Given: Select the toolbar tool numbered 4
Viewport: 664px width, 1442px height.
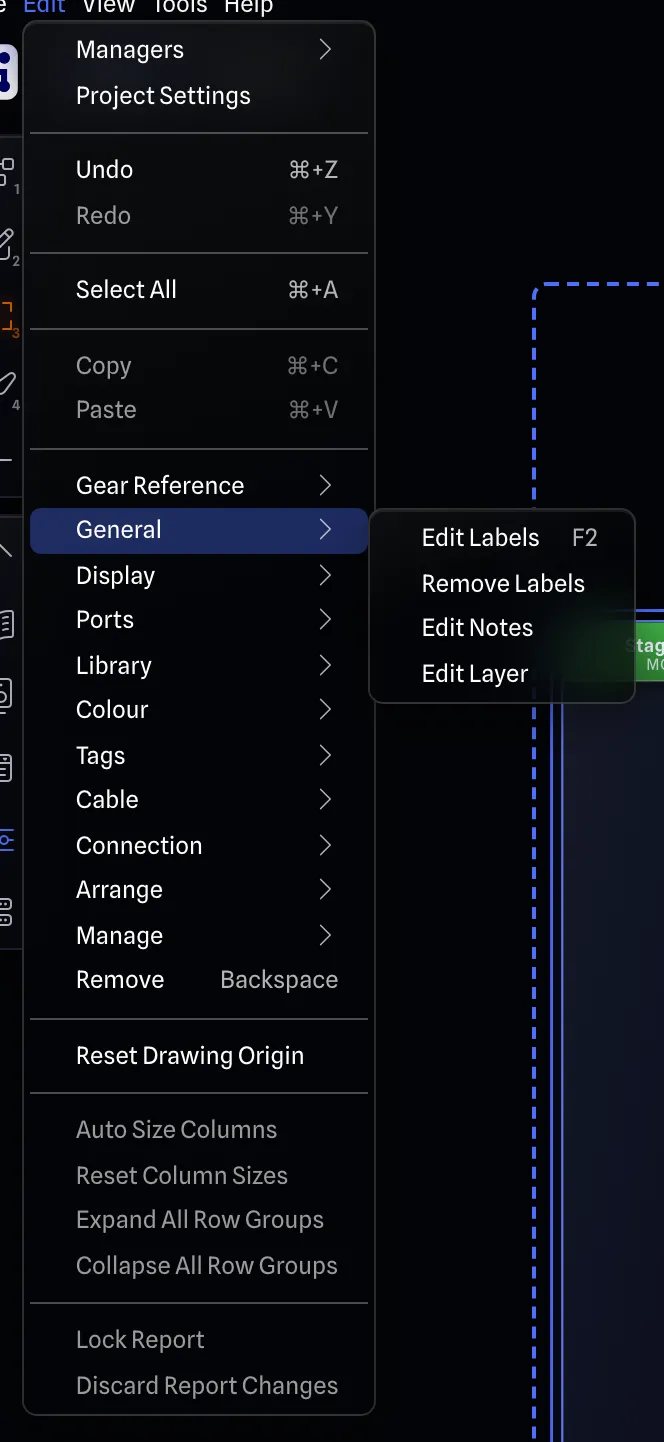Looking at the screenshot, I should point(8,388).
